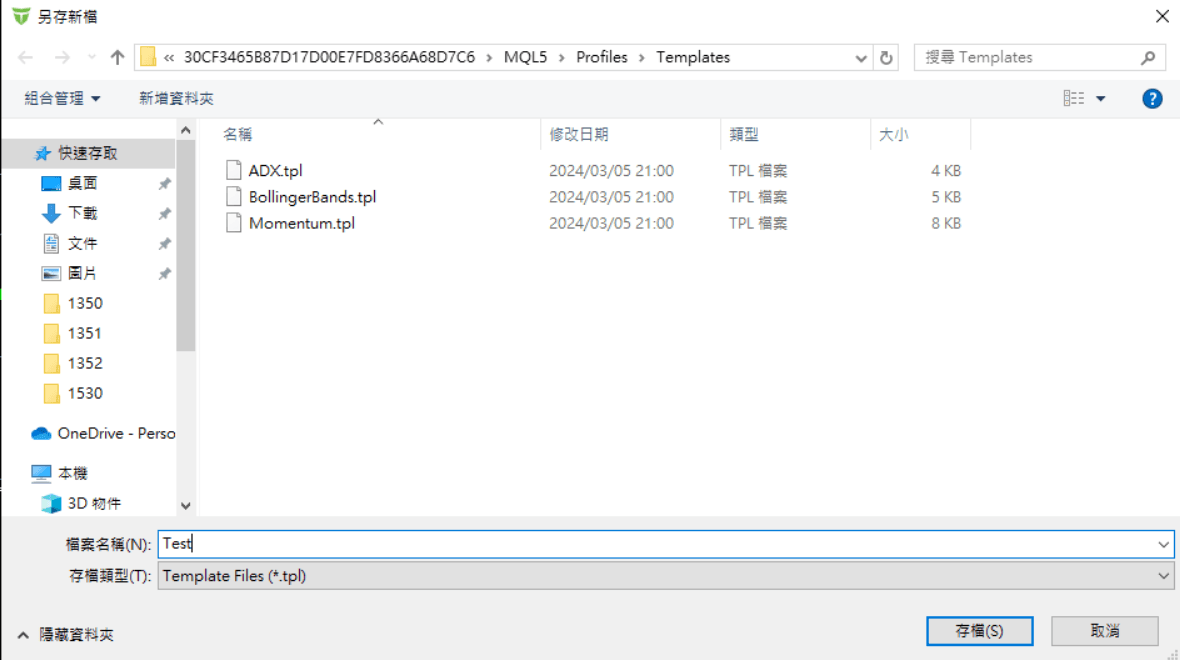Open the 組合管理 menu
This screenshot has width=1180, height=660.
point(62,99)
